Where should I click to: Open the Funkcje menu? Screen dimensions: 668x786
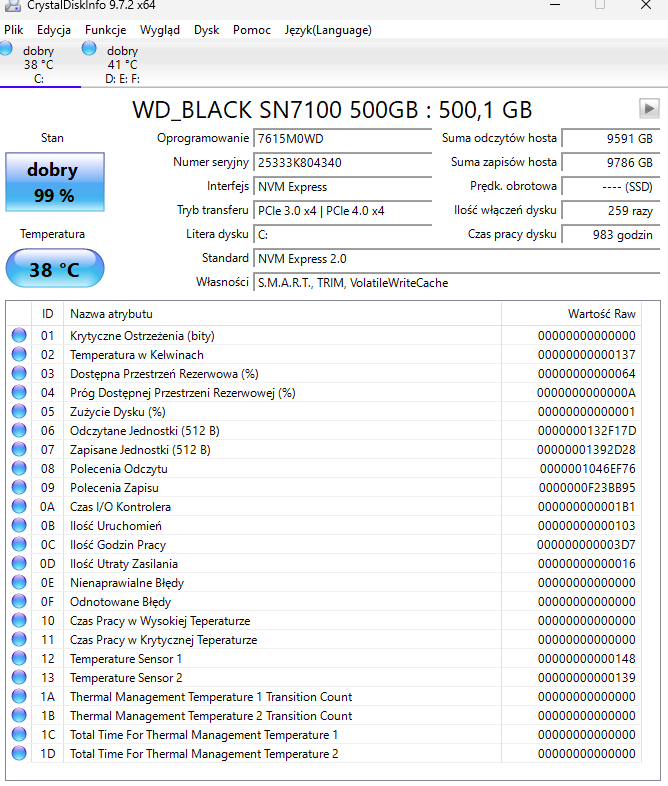coord(105,30)
